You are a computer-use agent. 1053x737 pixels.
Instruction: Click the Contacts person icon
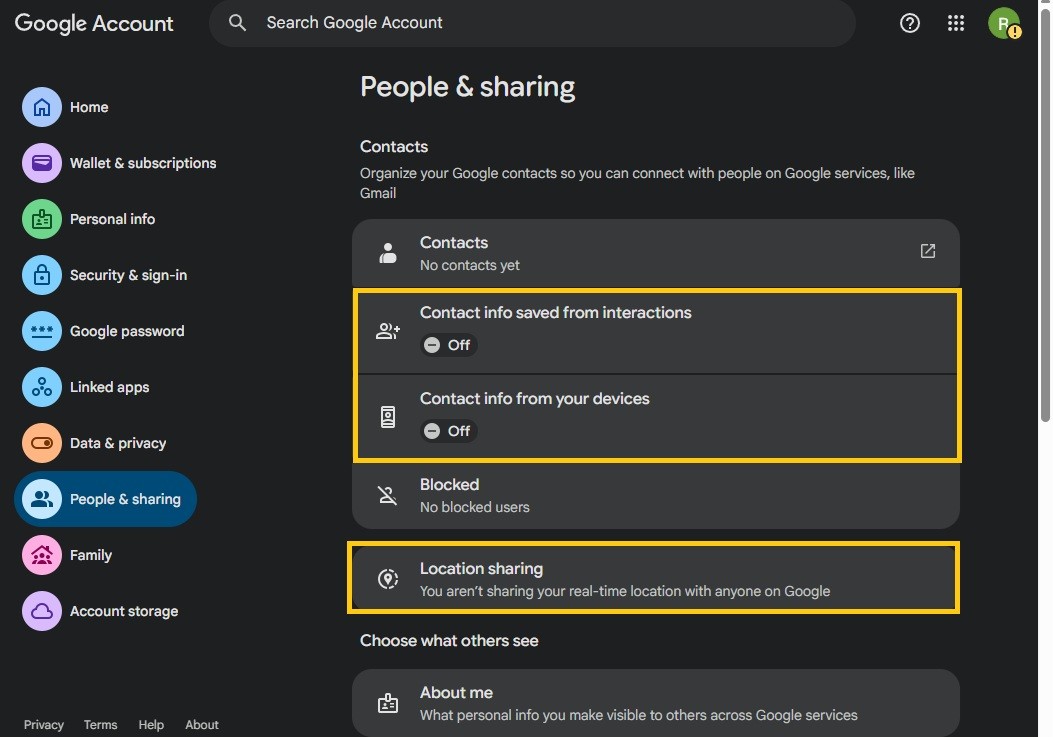(387, 253)
